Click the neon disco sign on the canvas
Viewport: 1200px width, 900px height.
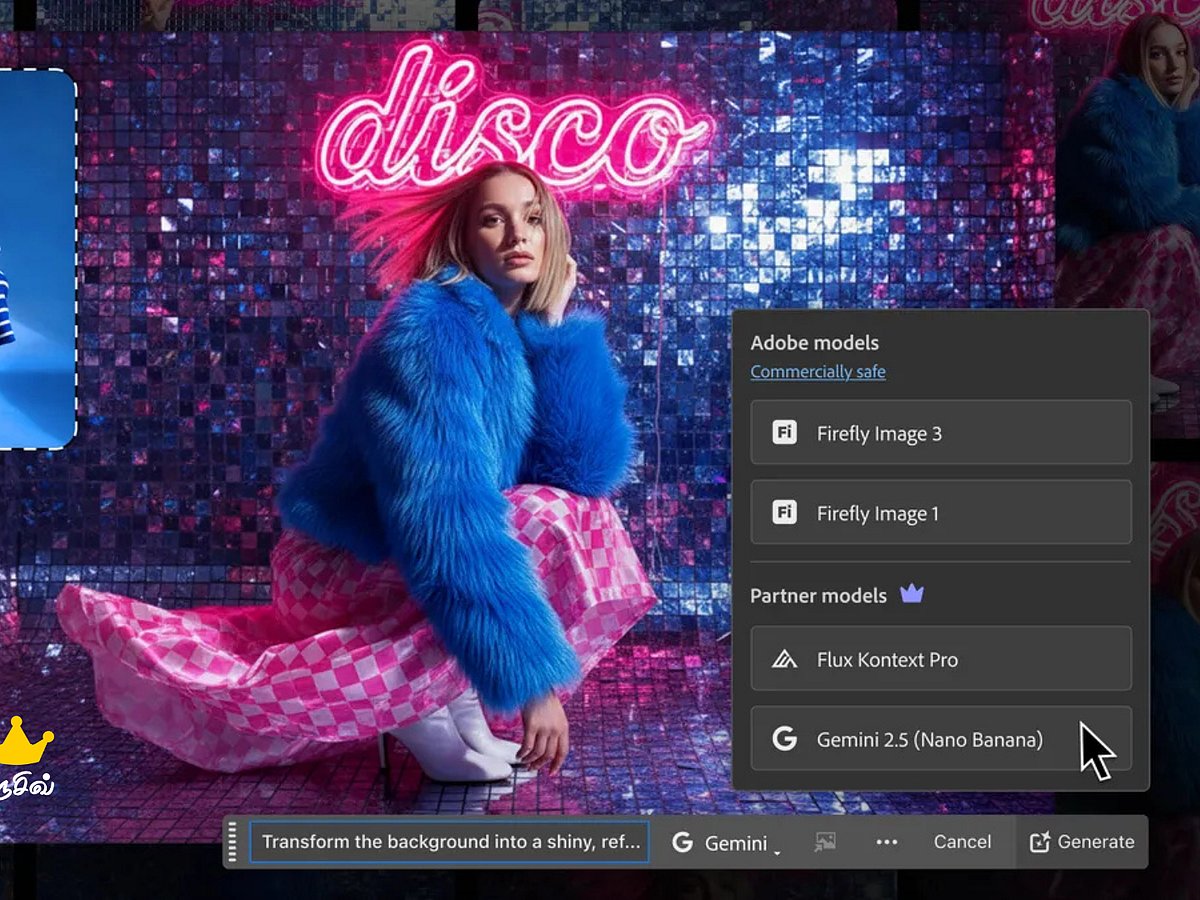[x=510, y=125]
